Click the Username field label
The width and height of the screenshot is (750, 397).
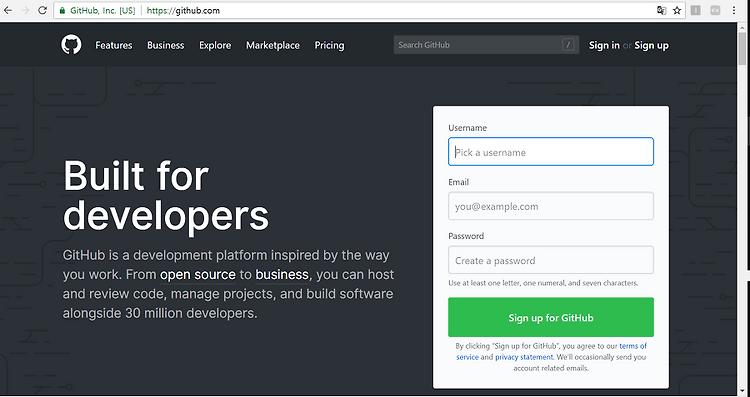point(467,128)
